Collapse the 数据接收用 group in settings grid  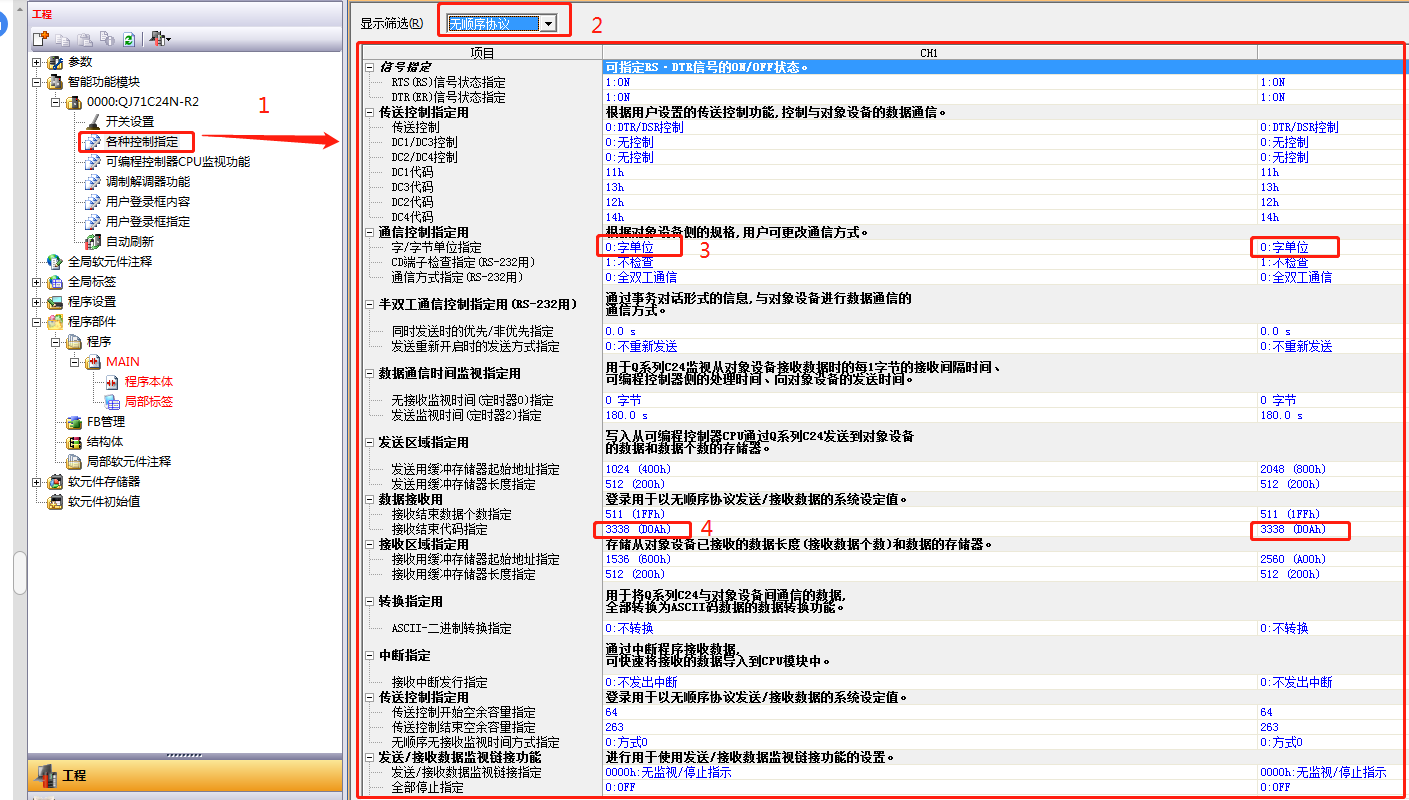(370, 499)
